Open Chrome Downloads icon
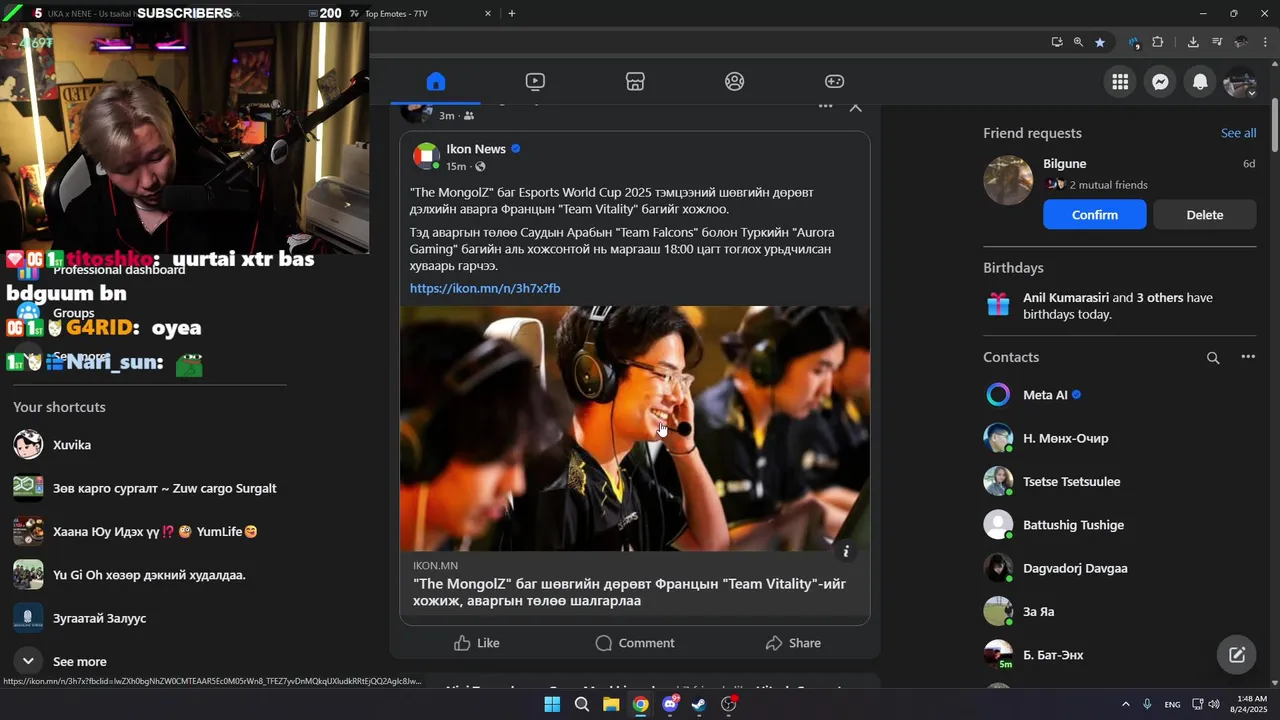Viewport: 1280px width, 720px height. point(1193,42)
